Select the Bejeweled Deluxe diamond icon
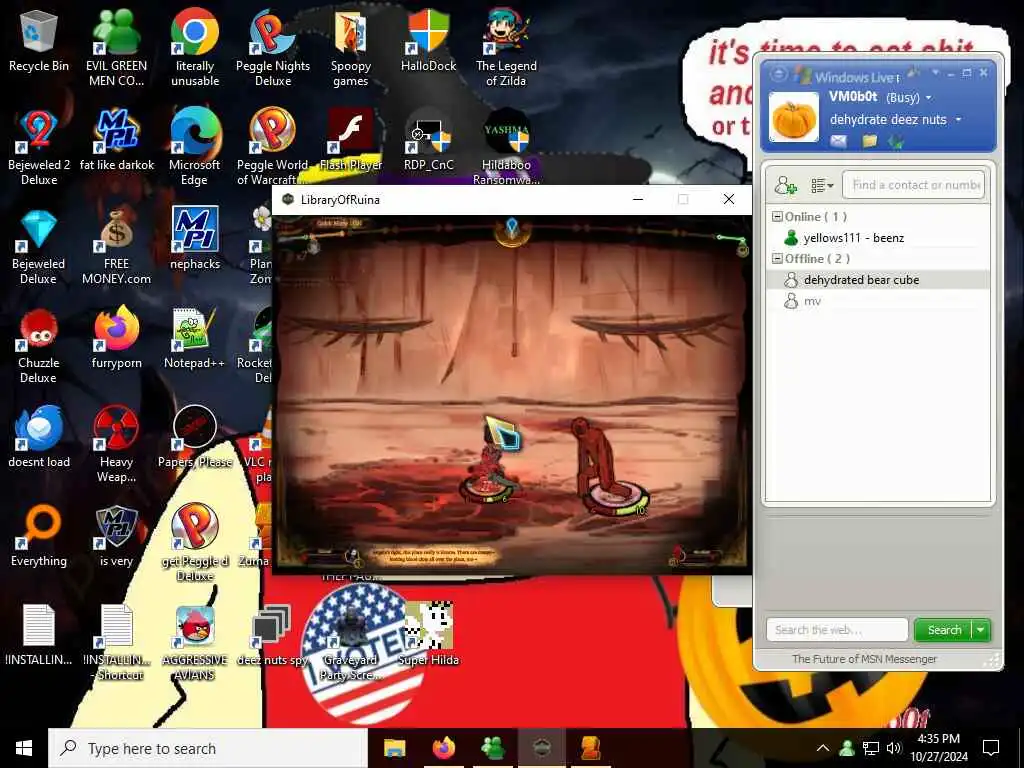Viewport: 1024px width, 768px height. point(39,246)
